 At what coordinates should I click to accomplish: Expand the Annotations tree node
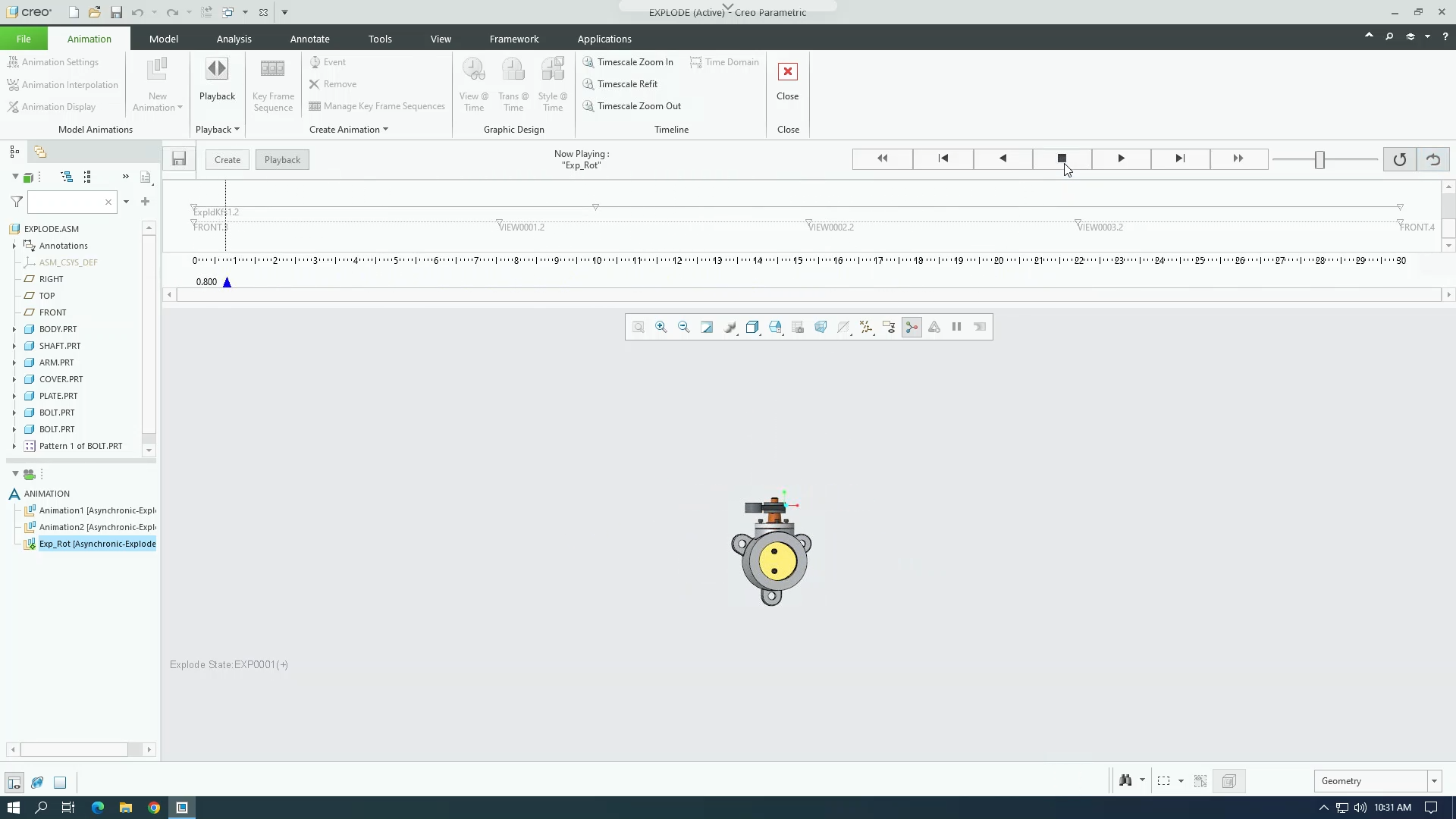14,246
